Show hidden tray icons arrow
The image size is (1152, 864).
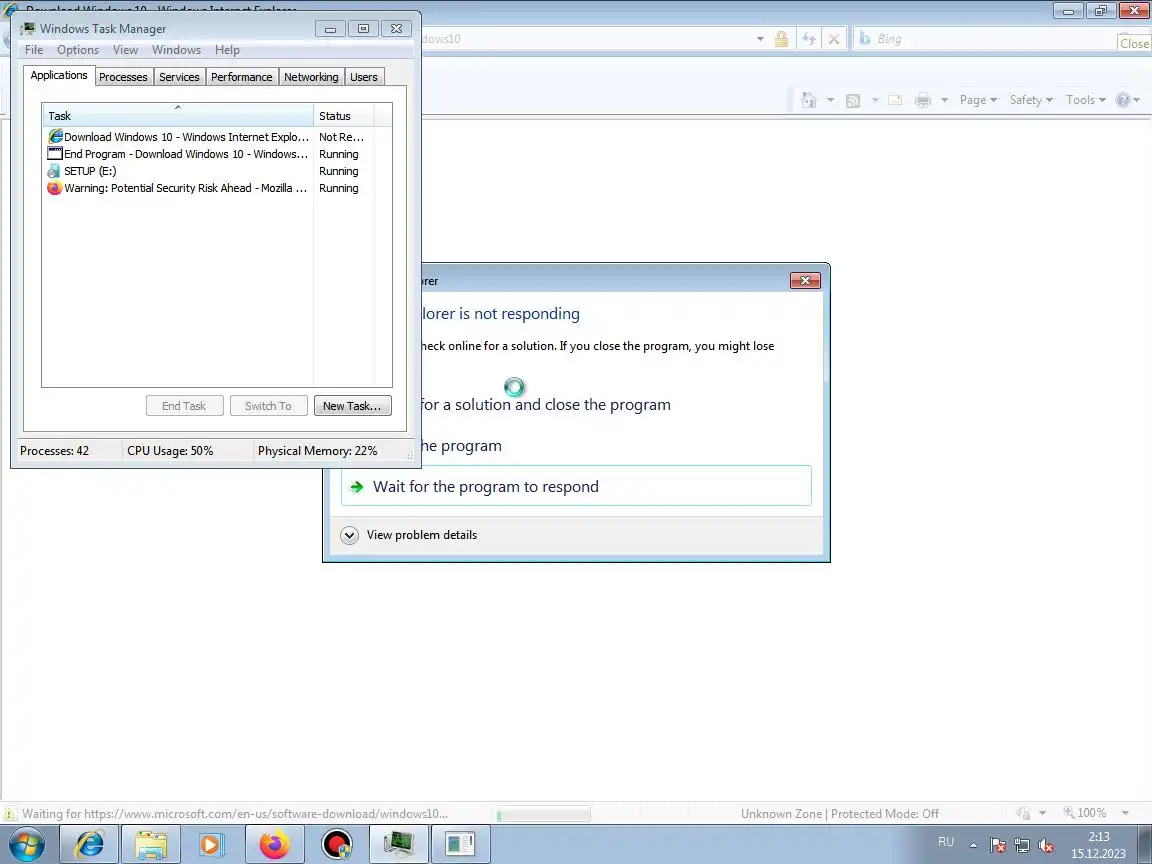973,846
